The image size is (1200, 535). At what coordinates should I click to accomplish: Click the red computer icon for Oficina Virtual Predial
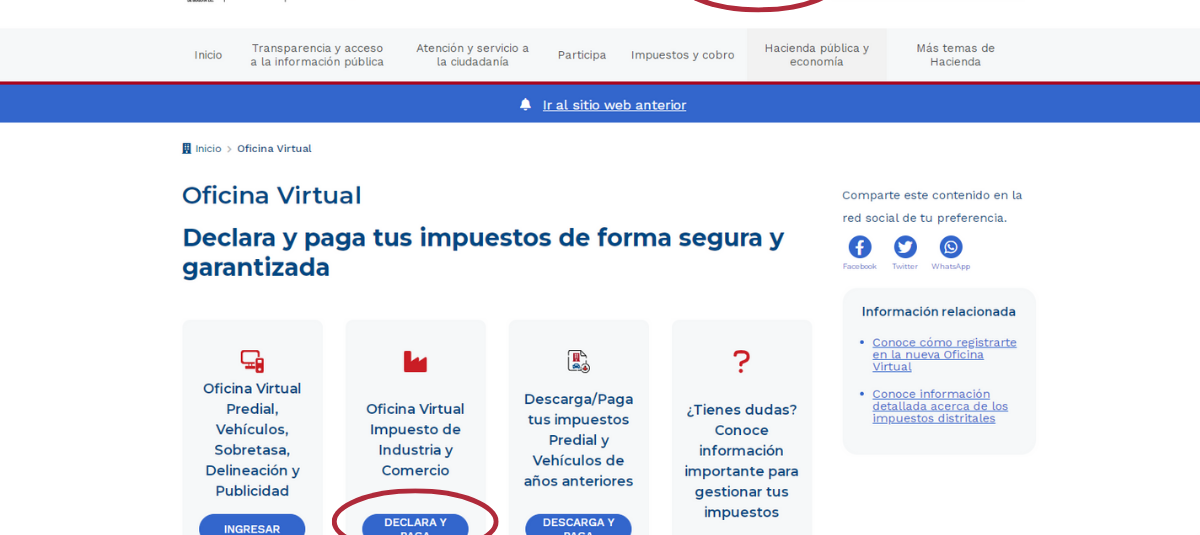pos(252,361)
